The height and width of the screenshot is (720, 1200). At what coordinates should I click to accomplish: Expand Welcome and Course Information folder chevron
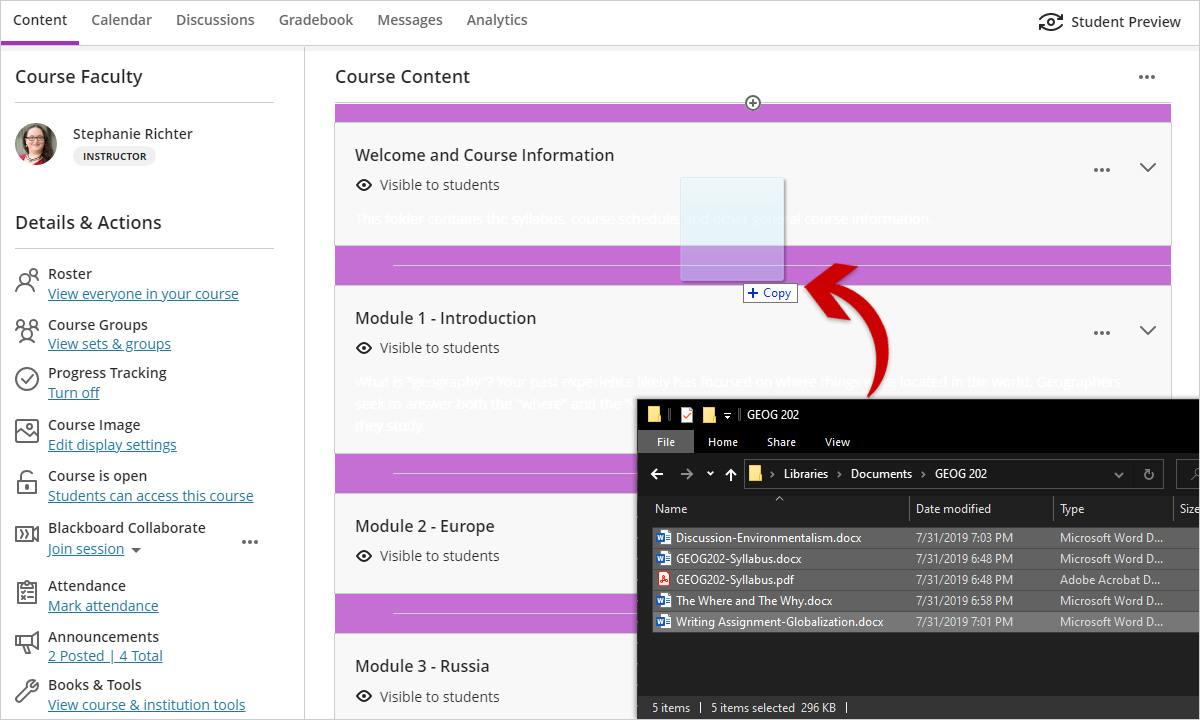tap(1148, 168)
